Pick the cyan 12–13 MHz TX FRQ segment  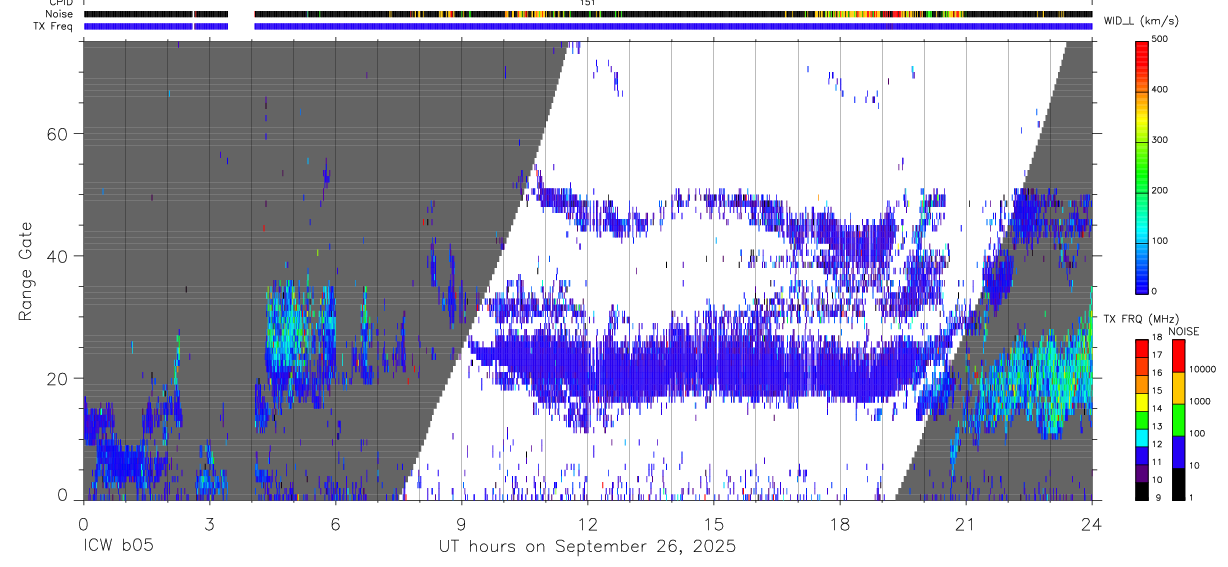tap(1142, 438)
